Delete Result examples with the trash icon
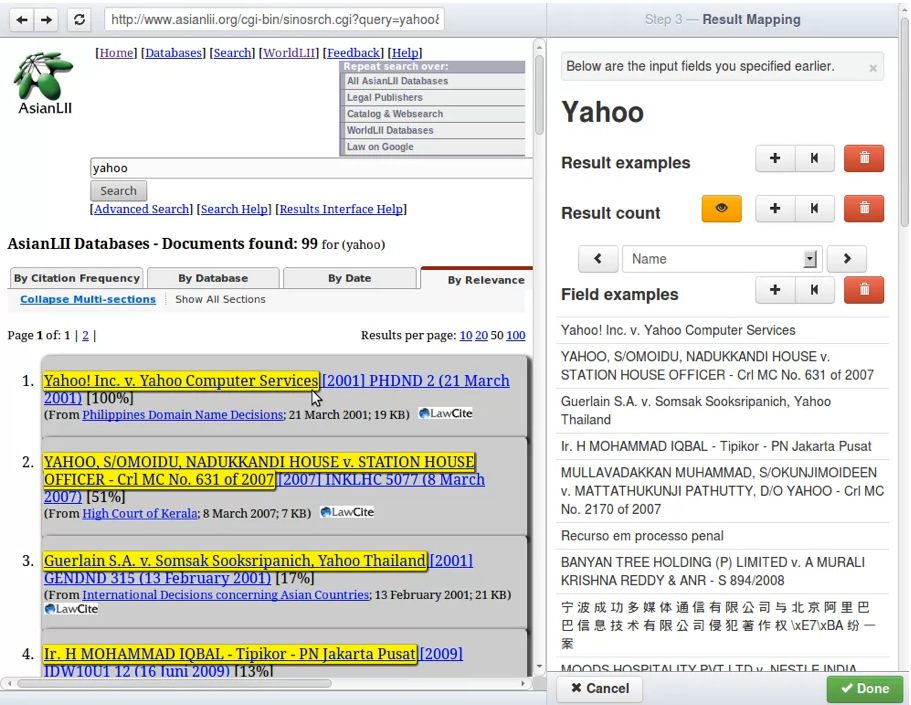This screenshot has width=911, height=705. click(864, 158)
